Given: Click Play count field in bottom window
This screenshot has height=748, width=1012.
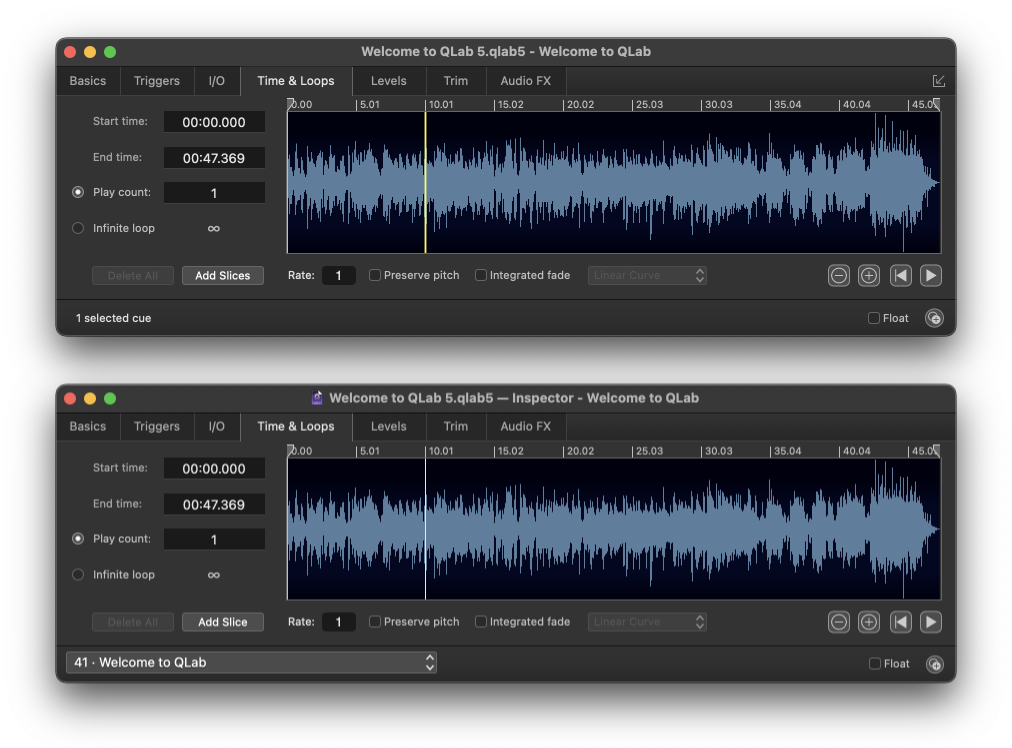Looking at the screenshot, I should [214, 540].
